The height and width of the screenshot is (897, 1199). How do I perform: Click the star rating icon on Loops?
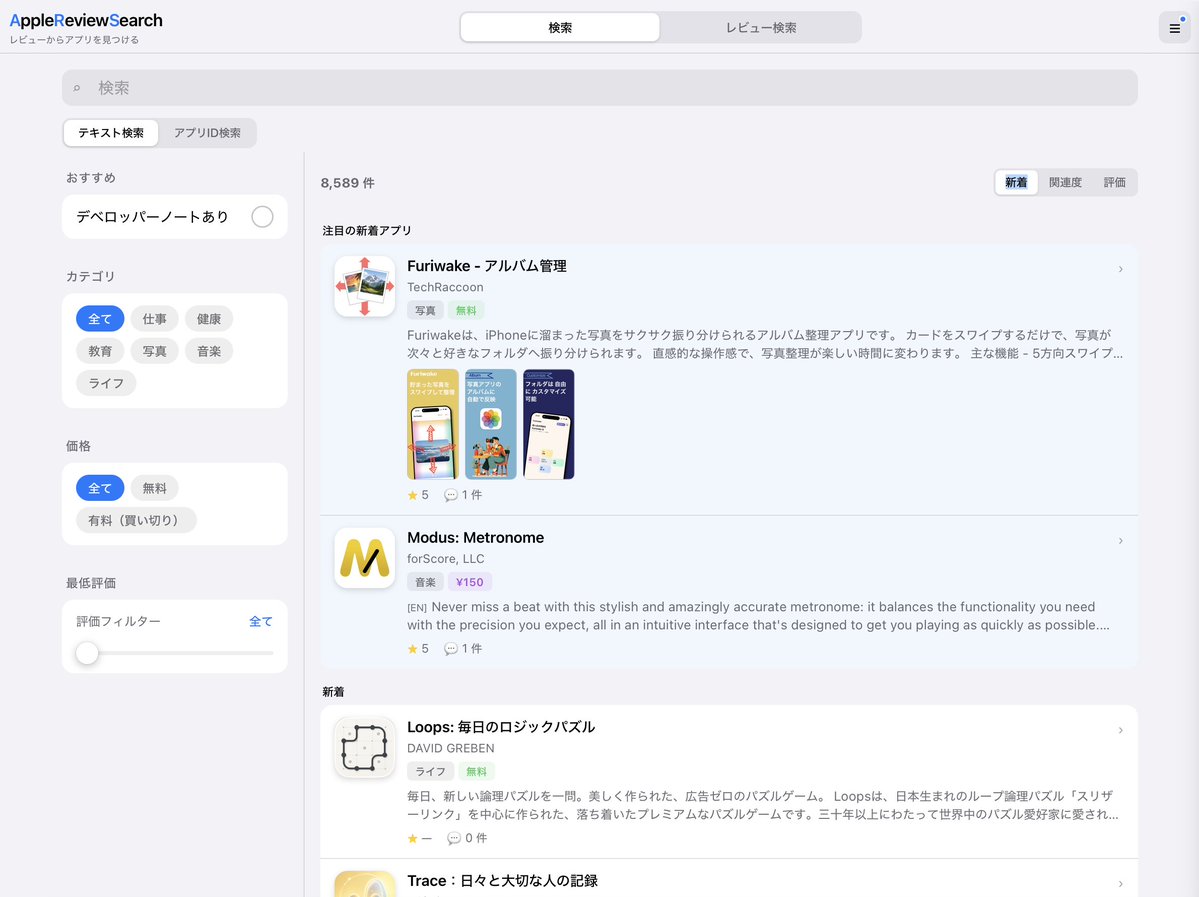413,839
